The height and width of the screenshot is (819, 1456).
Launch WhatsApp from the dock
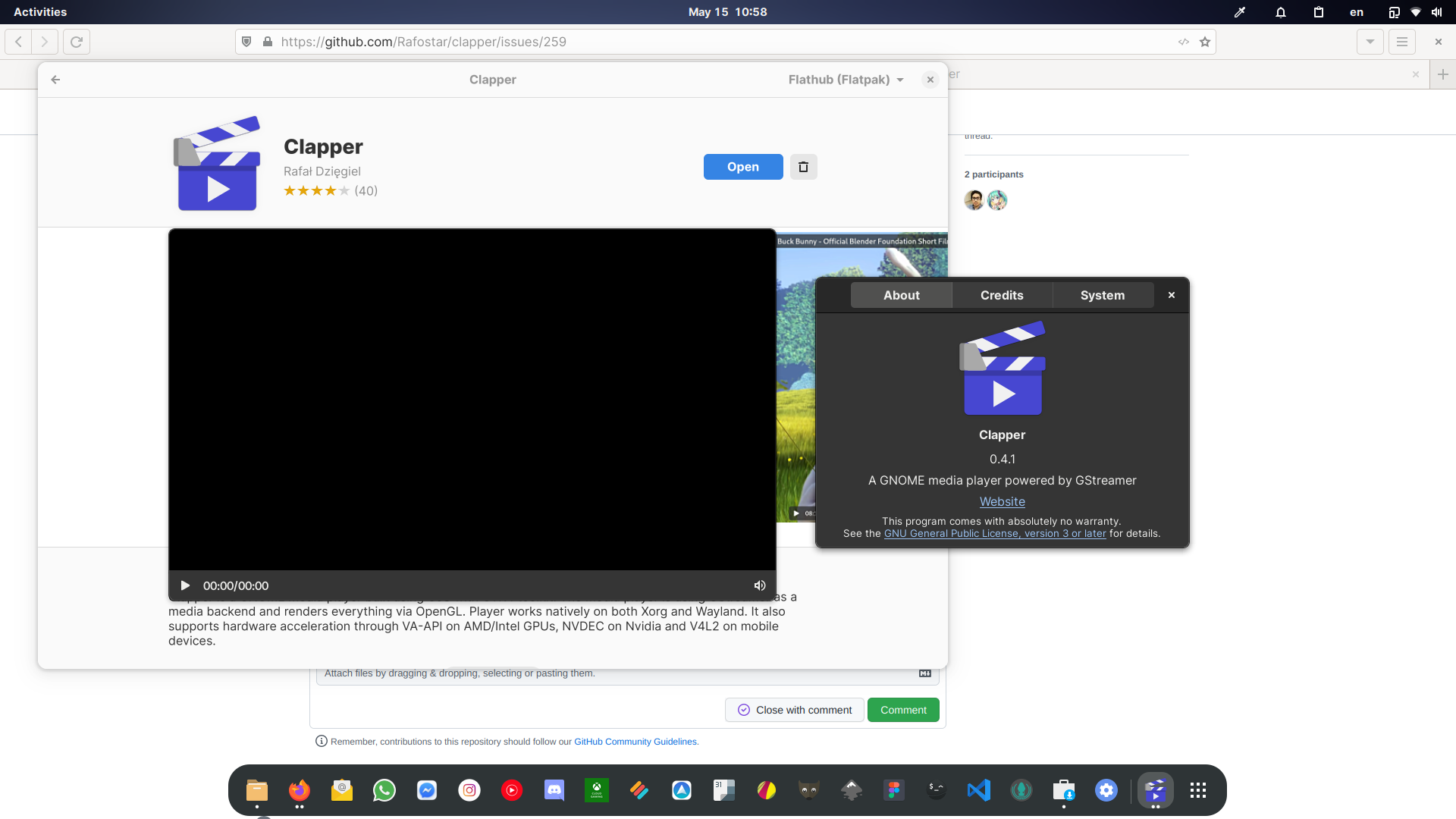384,790
